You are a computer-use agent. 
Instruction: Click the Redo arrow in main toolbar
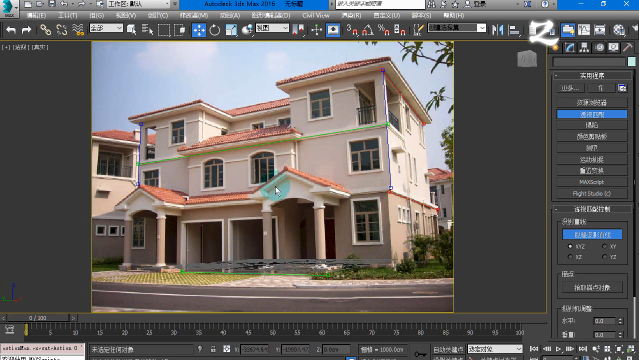click(x=26, y=30)
